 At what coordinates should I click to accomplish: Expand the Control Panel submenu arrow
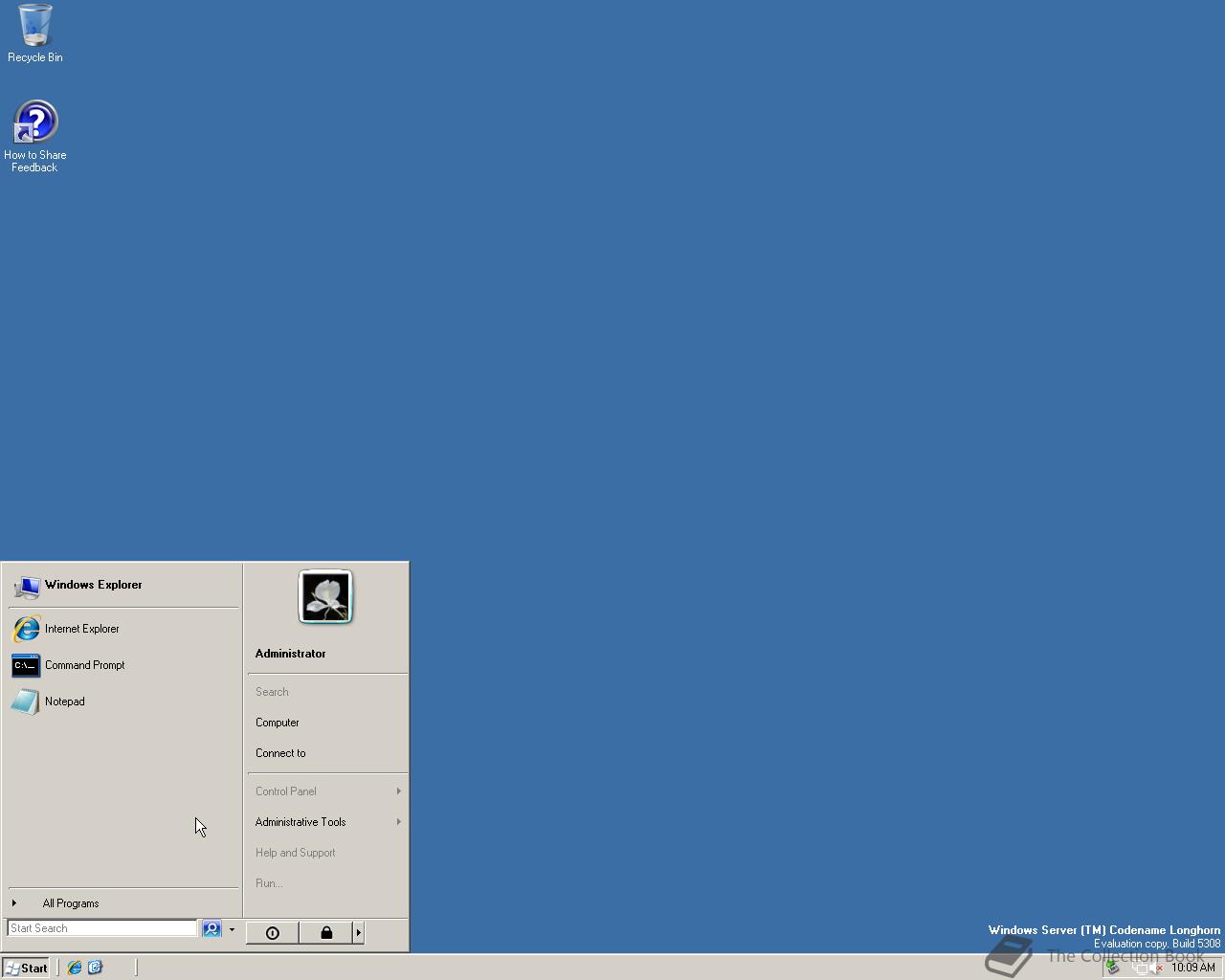[x=398, y=791]
